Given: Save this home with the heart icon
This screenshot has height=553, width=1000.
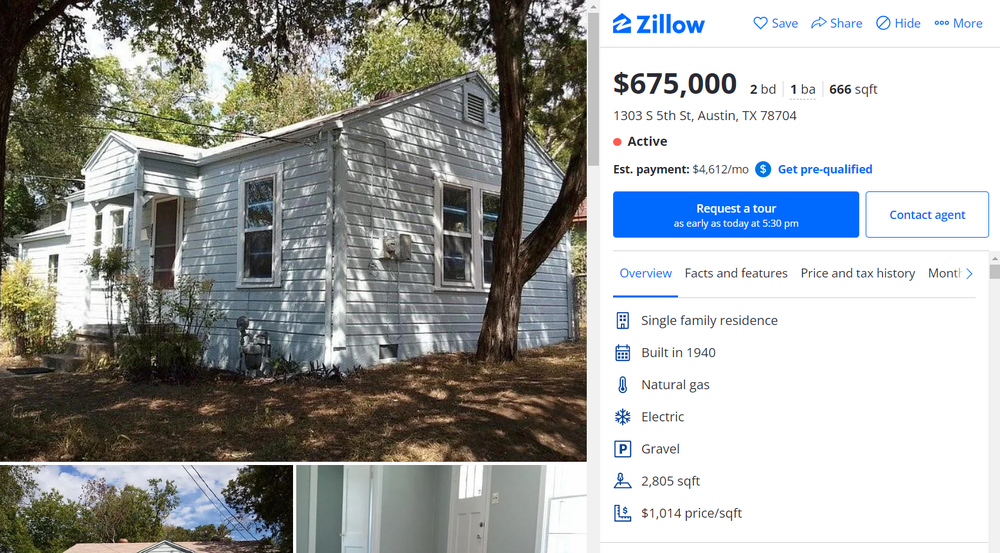Looking at the screenshot, I should click(760, 23).
